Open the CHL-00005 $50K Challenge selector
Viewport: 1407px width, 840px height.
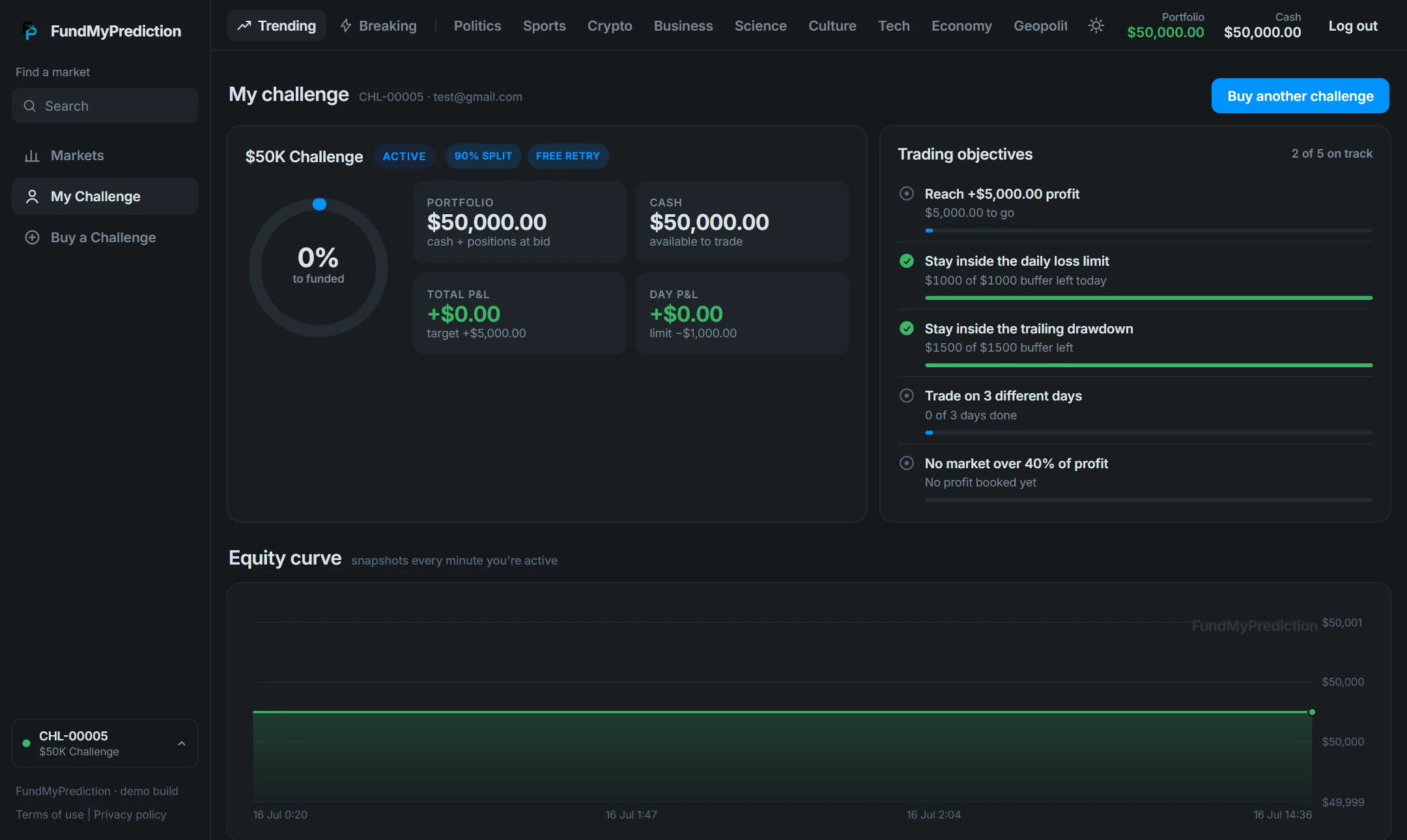[x=105, y=743]
